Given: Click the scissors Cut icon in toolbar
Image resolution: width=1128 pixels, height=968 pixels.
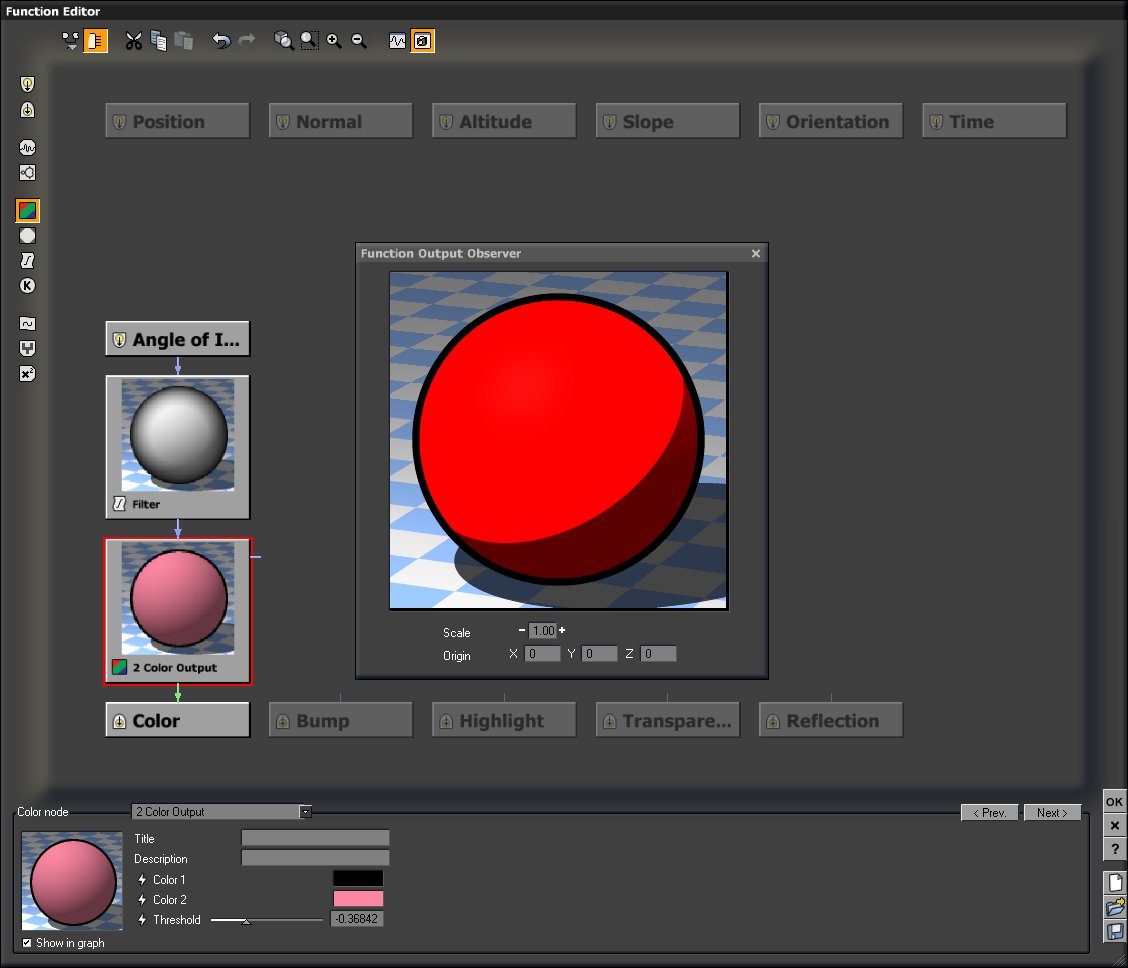Looking at the screenshot, I should 133,41.
